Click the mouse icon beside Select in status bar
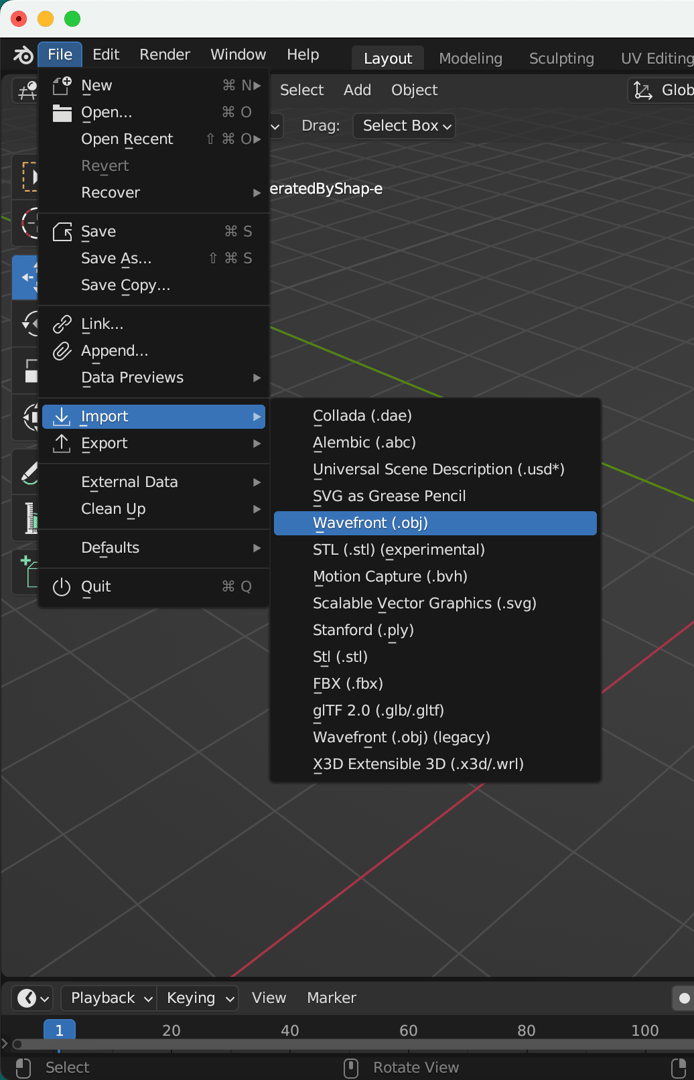This screenshot has height=1080, width=694. (x=23, y=1068)
